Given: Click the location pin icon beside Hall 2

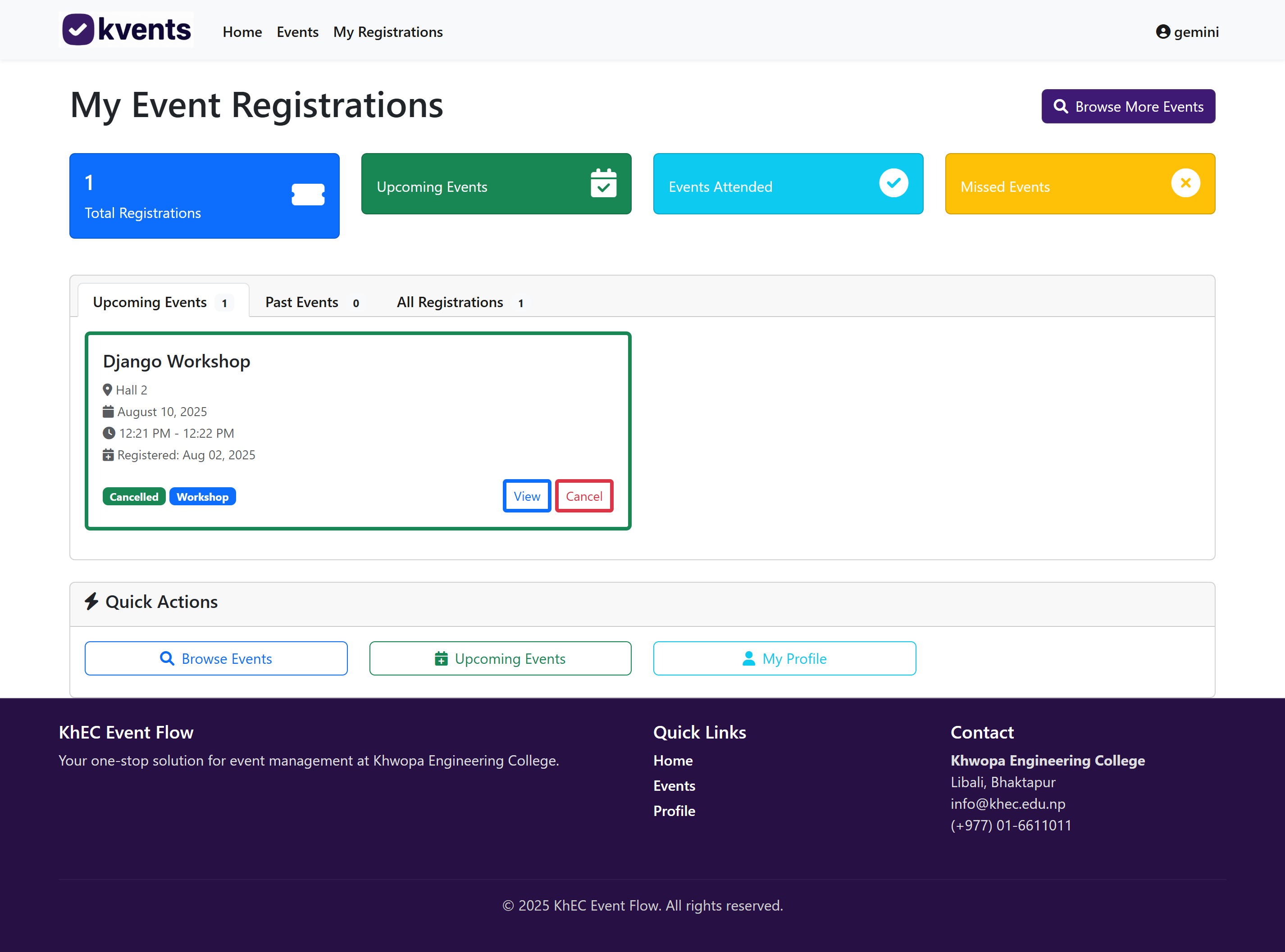Looking at the screenshot, I should [107, 390].
